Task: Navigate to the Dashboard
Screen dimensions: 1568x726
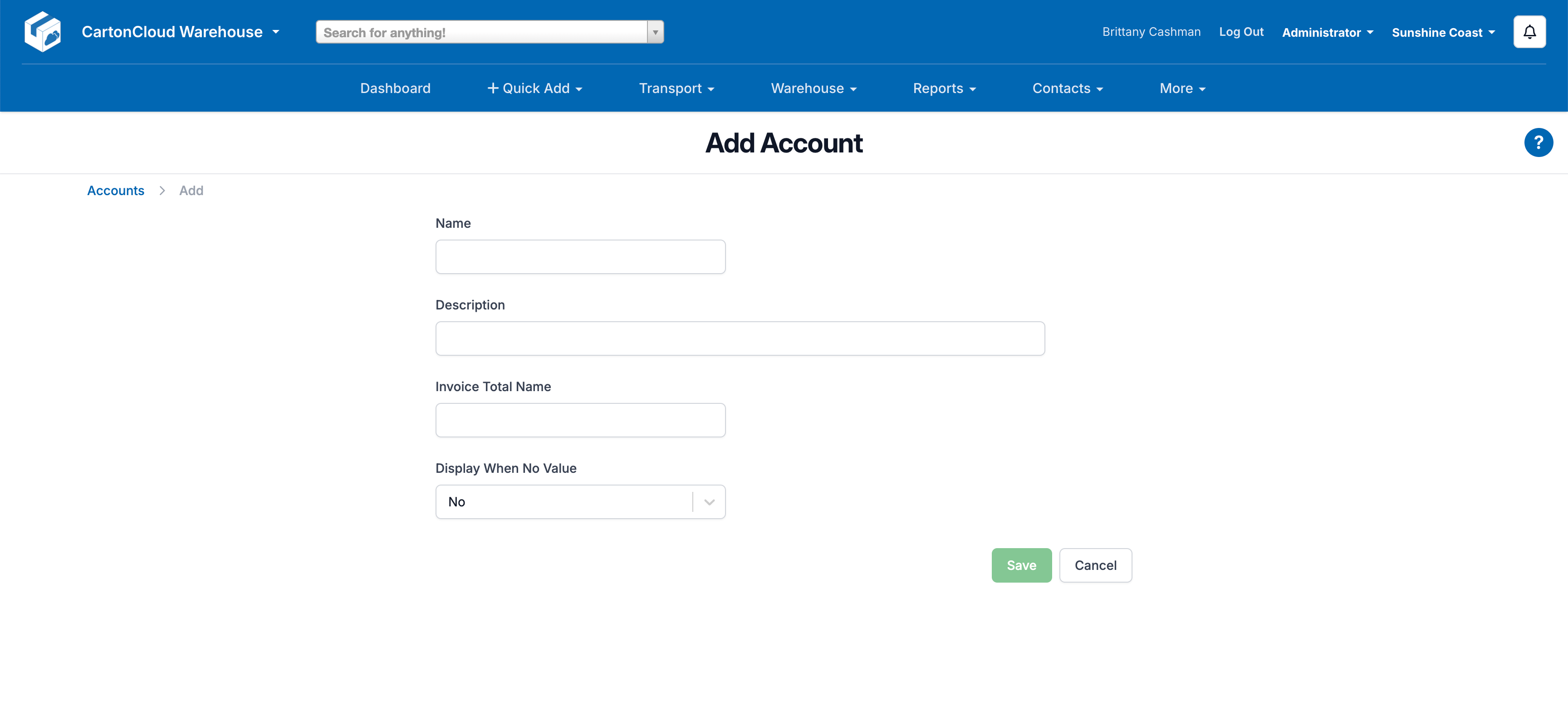Action: coord(395,88)
